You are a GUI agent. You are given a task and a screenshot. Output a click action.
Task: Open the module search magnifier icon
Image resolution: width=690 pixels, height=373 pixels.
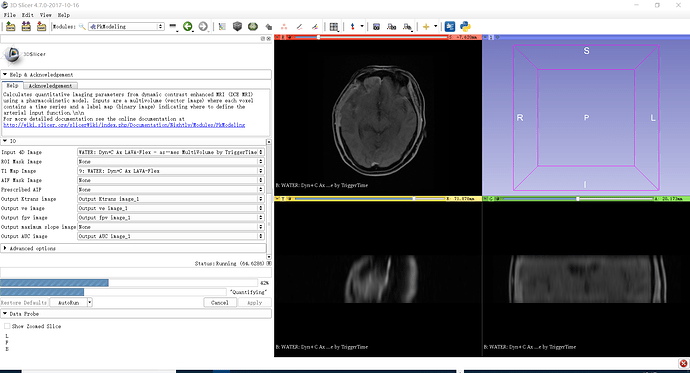point(82,27)
